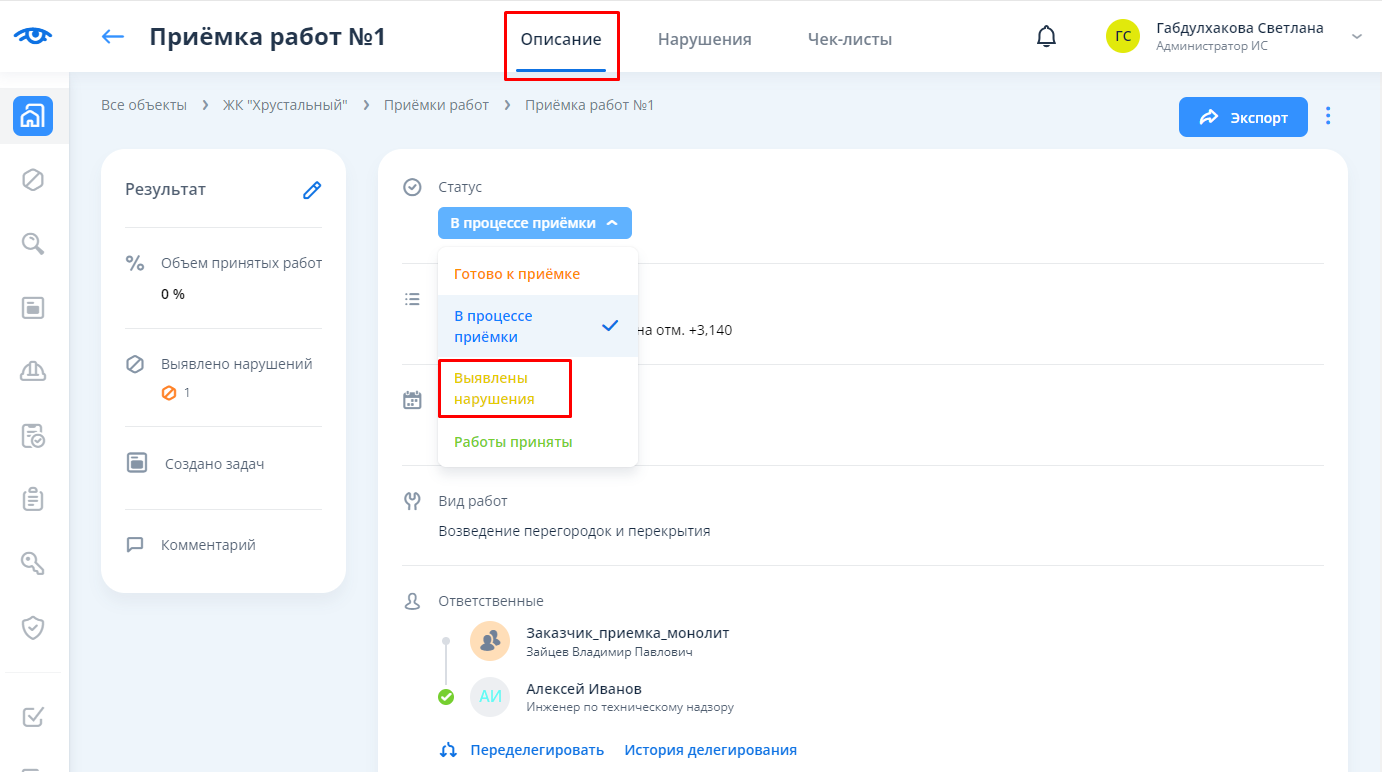1382x772 pixels.
Task: Click the pencil edit icon in Результат
Action: [312, 190]
